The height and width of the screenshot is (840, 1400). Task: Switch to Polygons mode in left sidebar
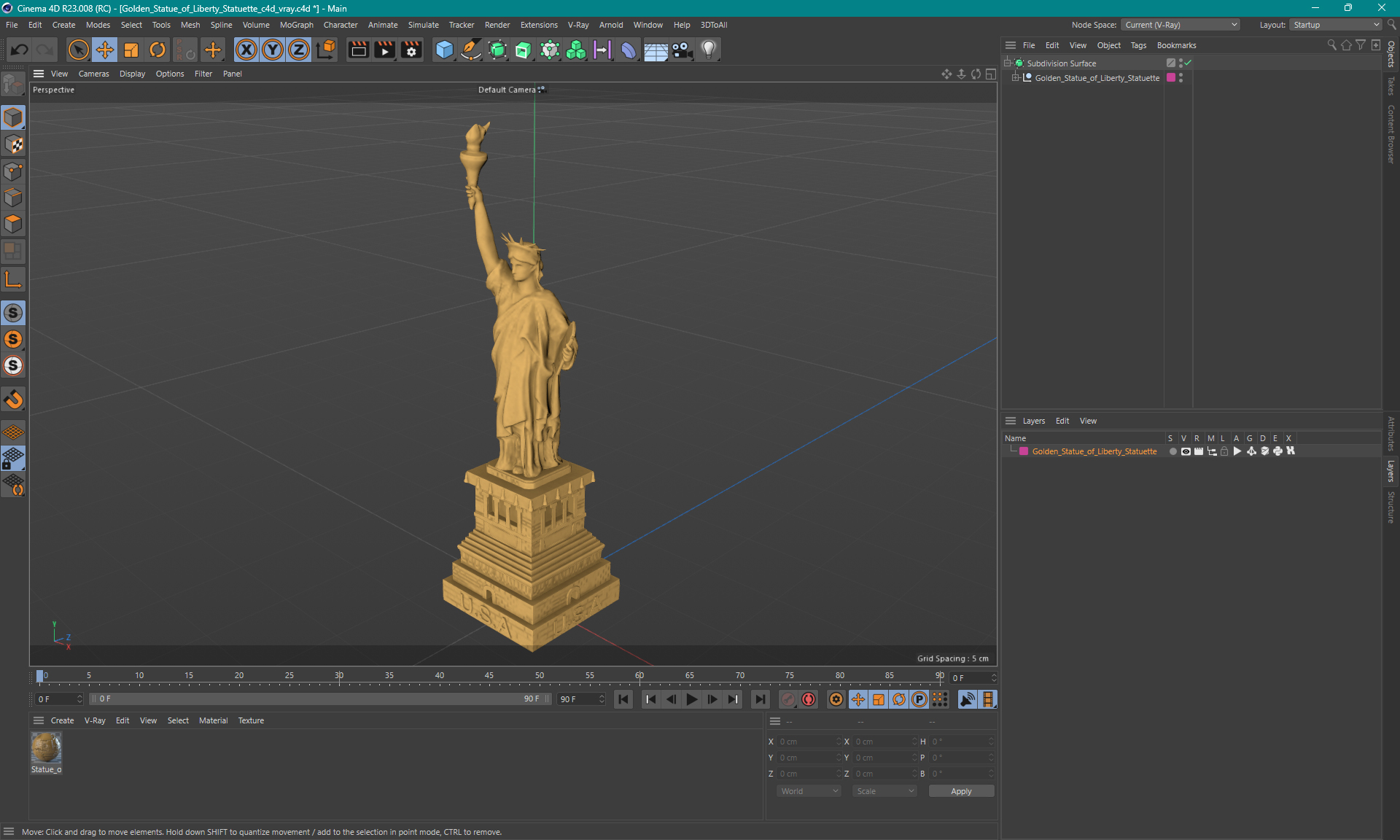click(13, 224)
